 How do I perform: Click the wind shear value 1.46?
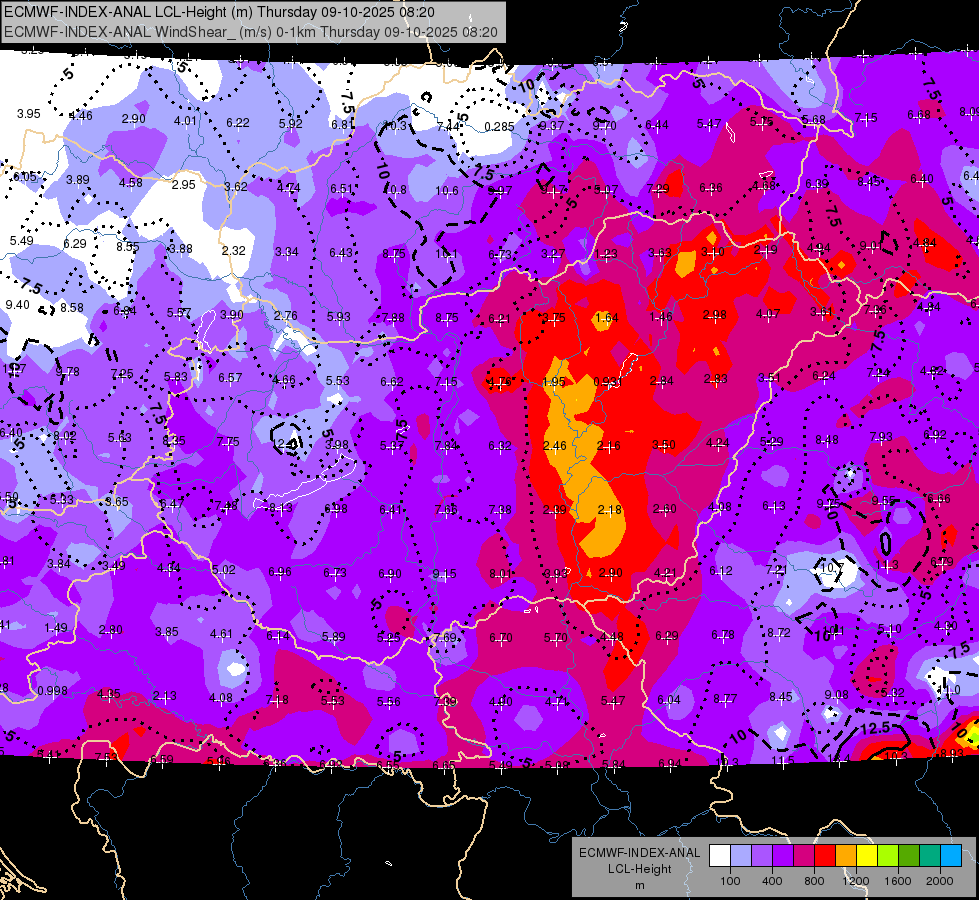(661, 317)
